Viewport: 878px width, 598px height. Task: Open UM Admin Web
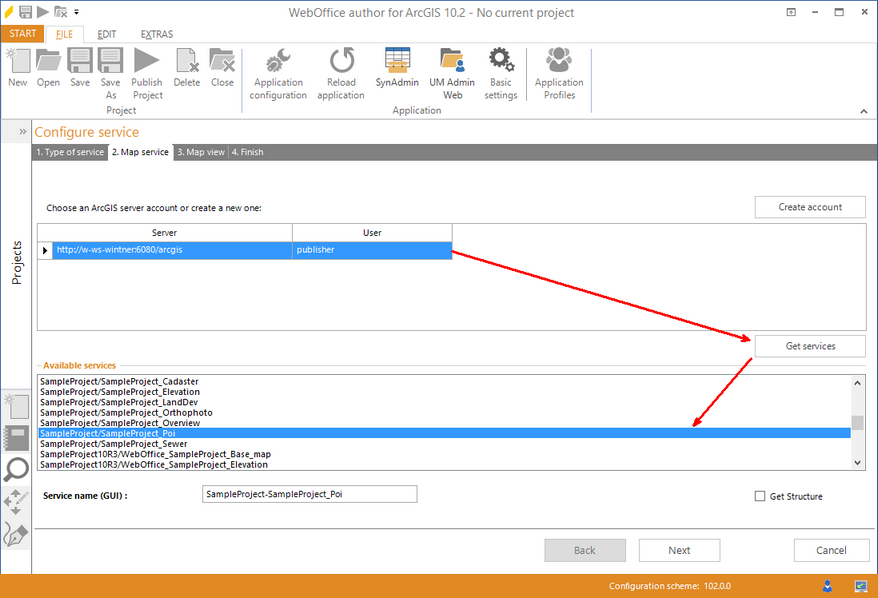pos(452,73)
